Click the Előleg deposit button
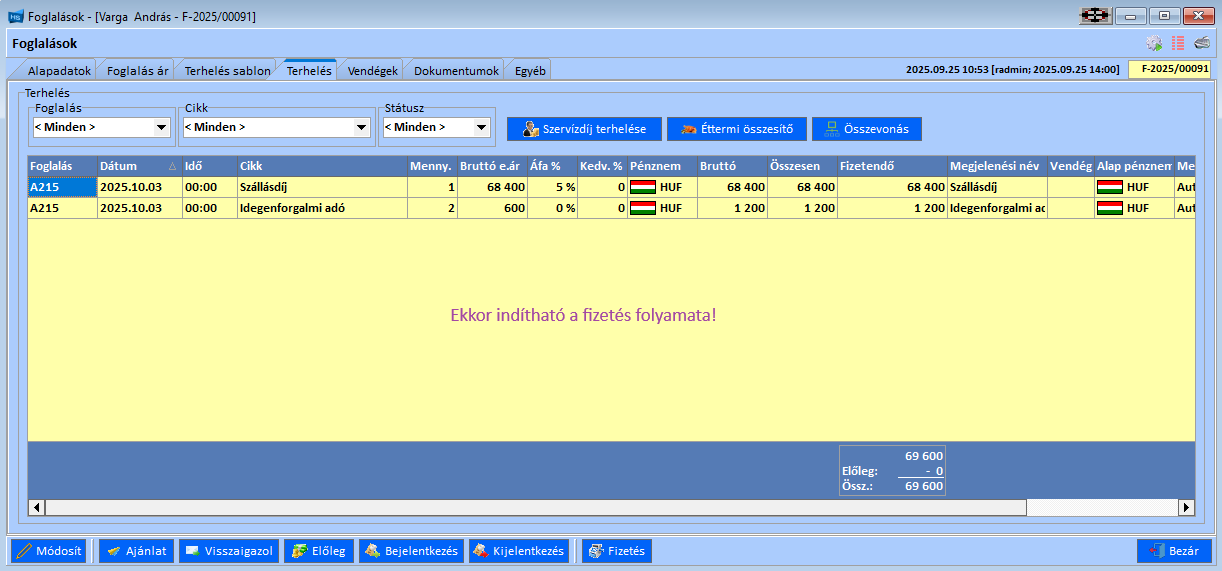The width and height of the screenshot is (1222, 571). [x=319, y=551]
